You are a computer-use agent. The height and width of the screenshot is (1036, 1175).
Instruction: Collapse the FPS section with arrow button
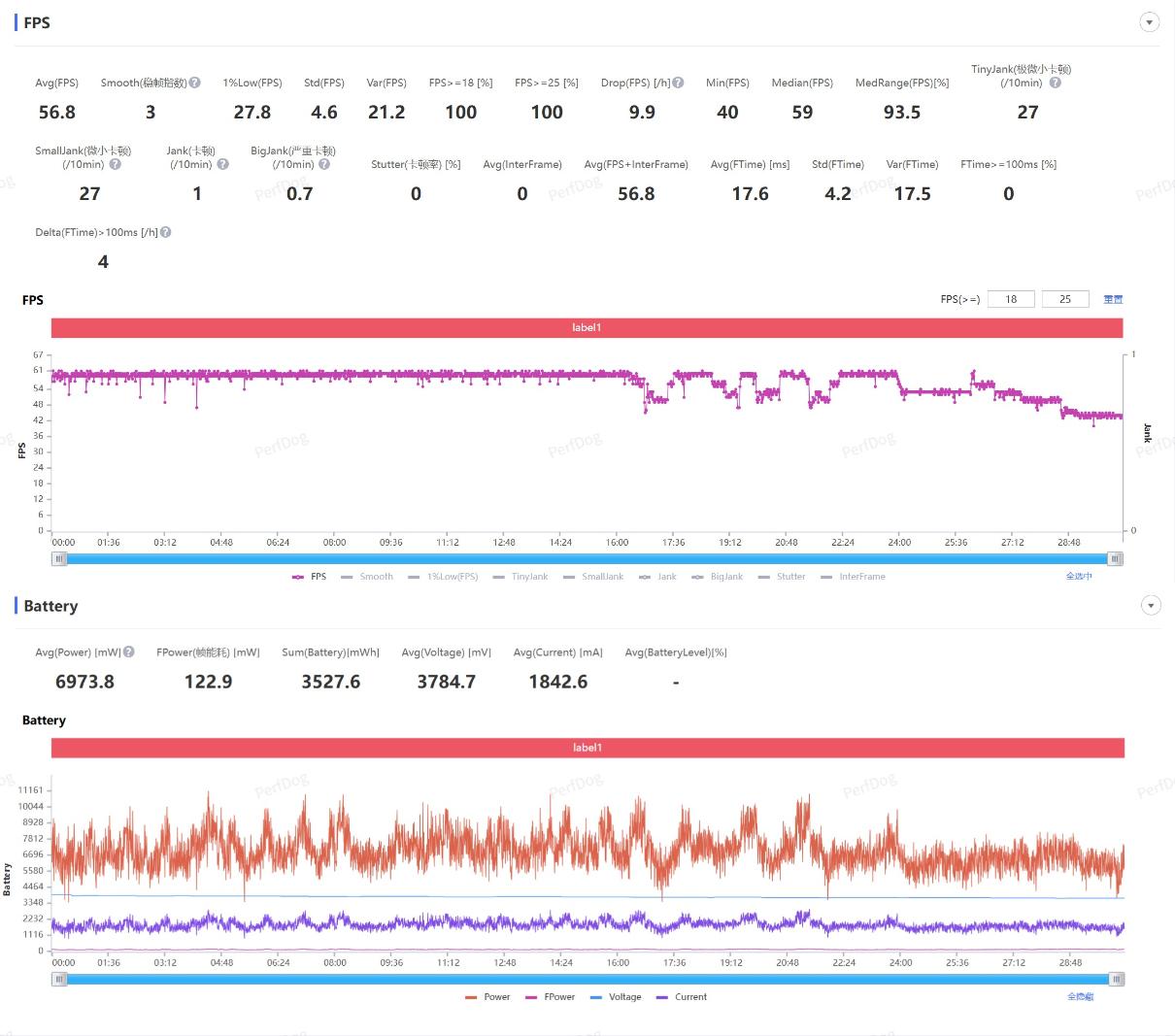pyautogui.click(x=1150, y=22)
